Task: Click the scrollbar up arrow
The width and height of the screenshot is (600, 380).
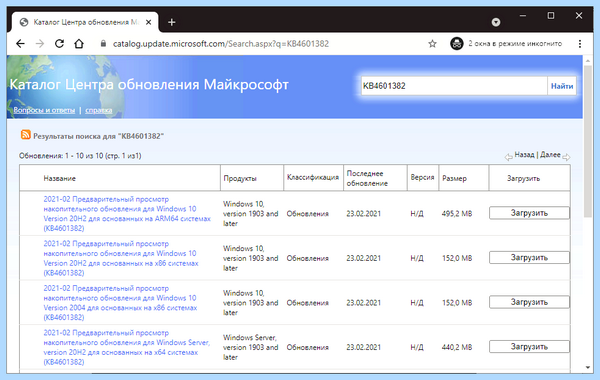Action: [x=588, y=60]
